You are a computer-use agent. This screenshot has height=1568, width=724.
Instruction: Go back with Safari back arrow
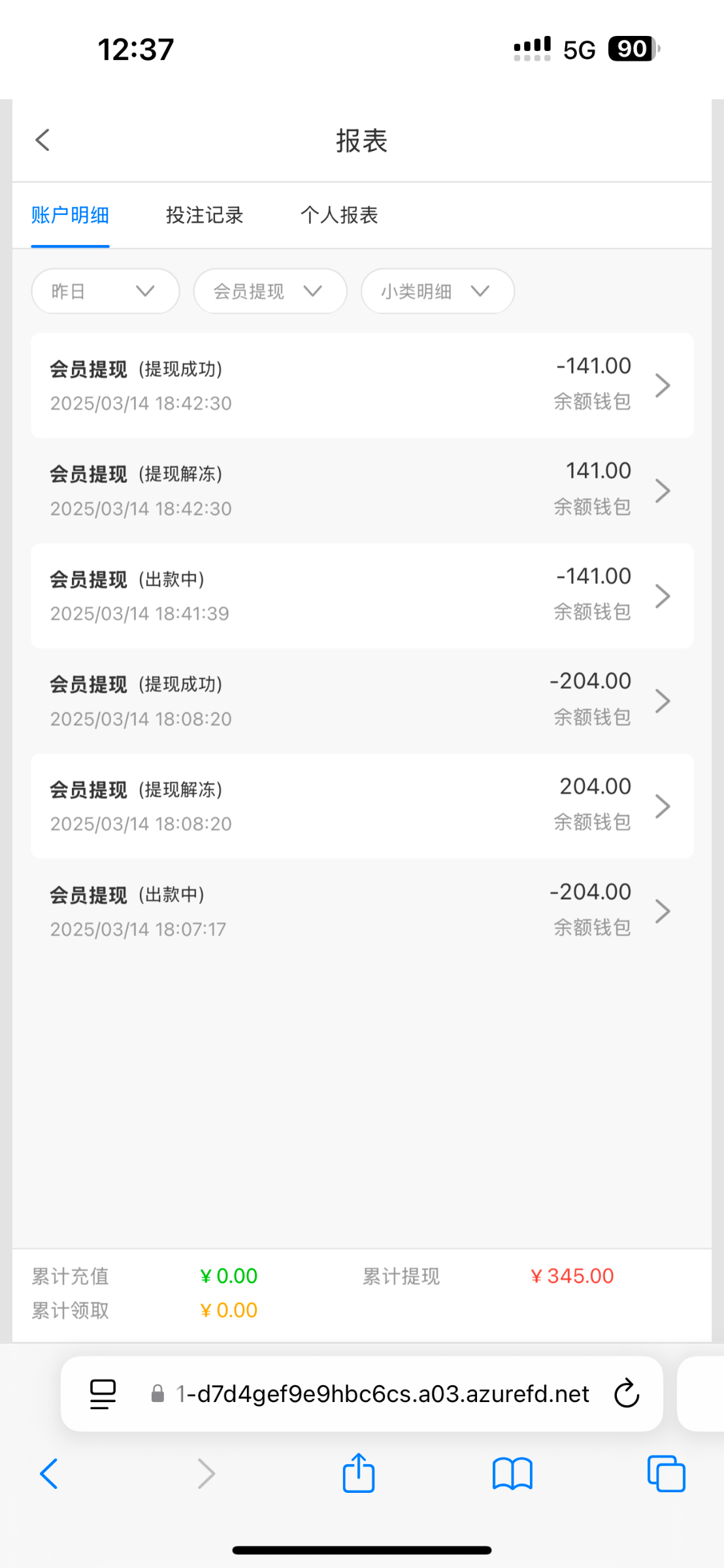click(50, 1473)
